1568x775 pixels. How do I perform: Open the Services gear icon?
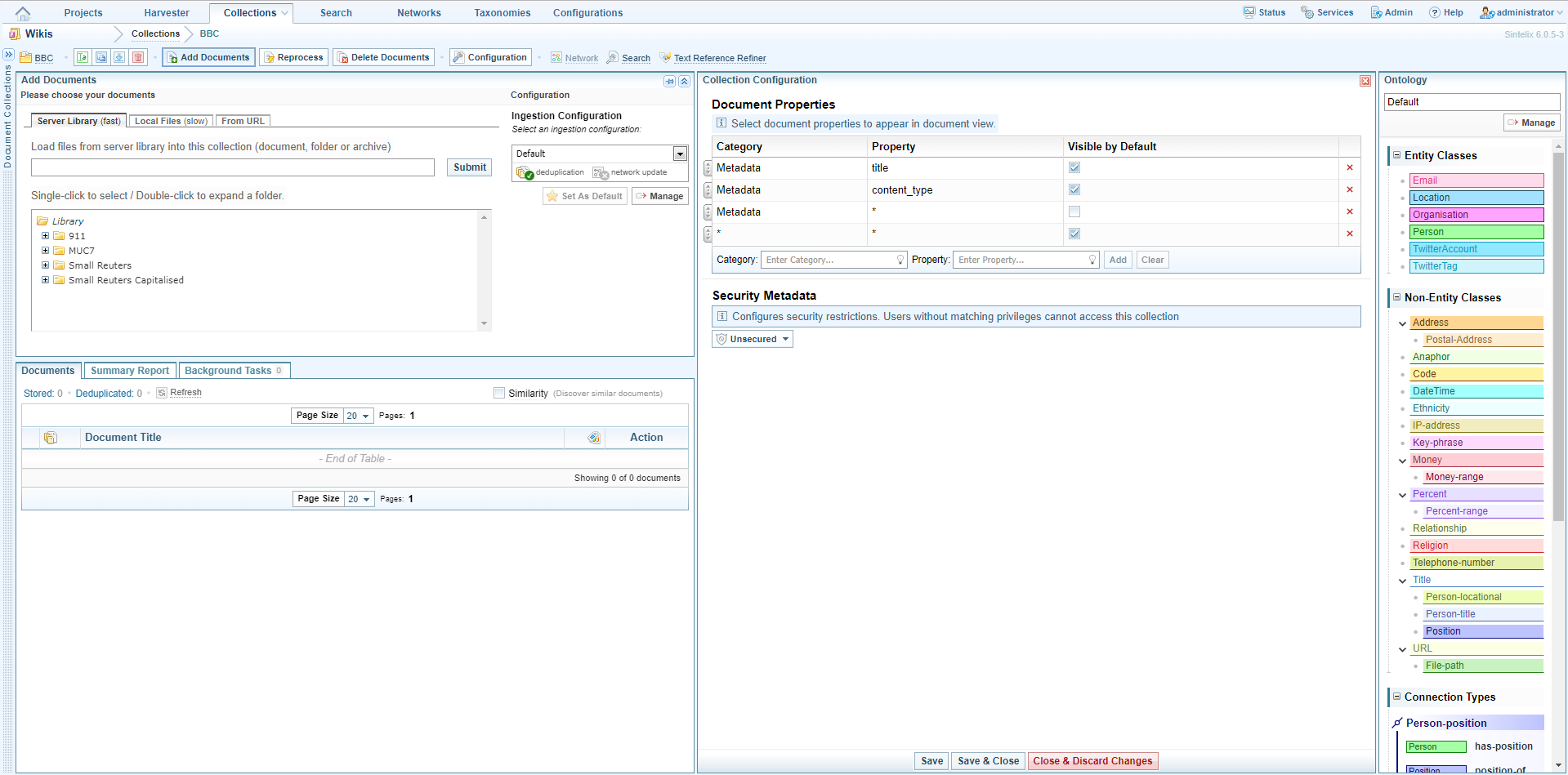[x=1307, y=12]
